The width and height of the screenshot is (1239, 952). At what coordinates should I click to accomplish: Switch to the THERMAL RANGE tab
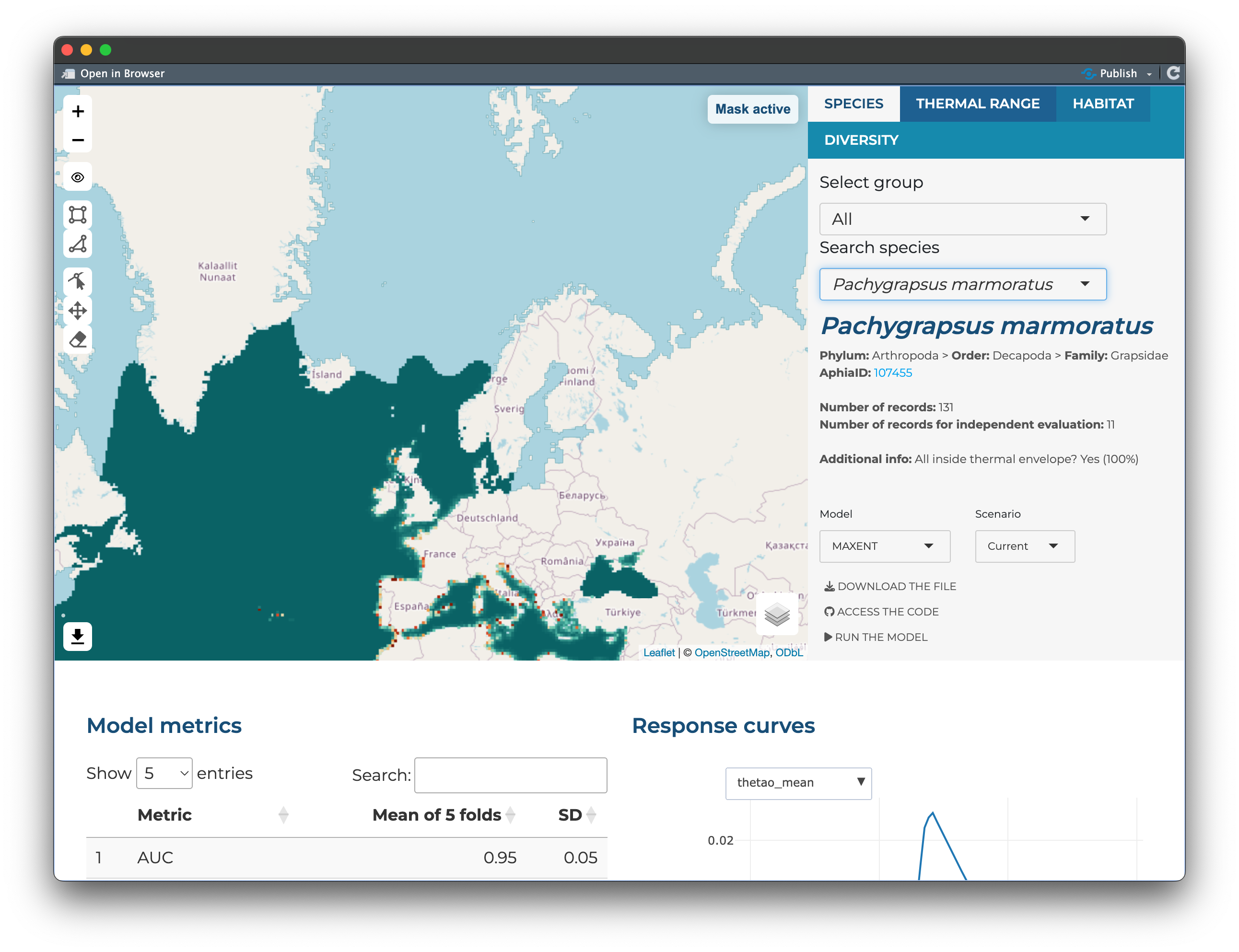coord(977,104)
